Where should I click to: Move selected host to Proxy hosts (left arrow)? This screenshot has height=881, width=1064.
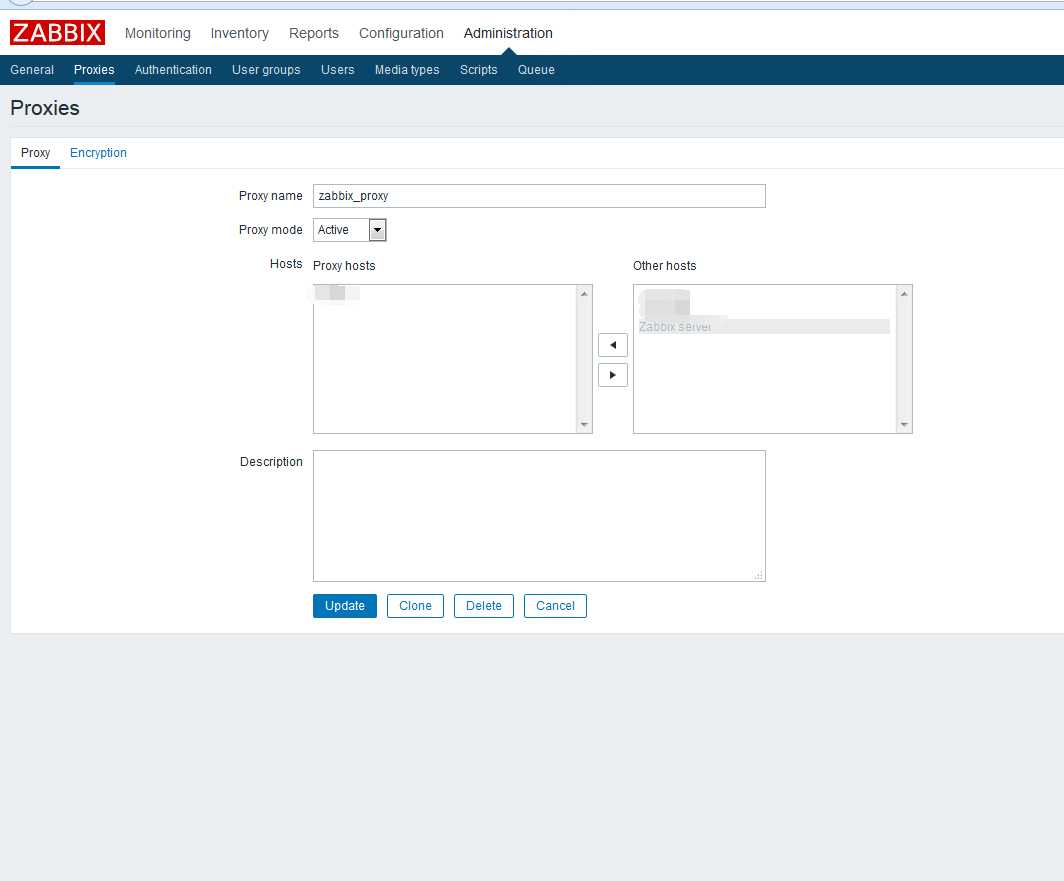tap(613, 345)
